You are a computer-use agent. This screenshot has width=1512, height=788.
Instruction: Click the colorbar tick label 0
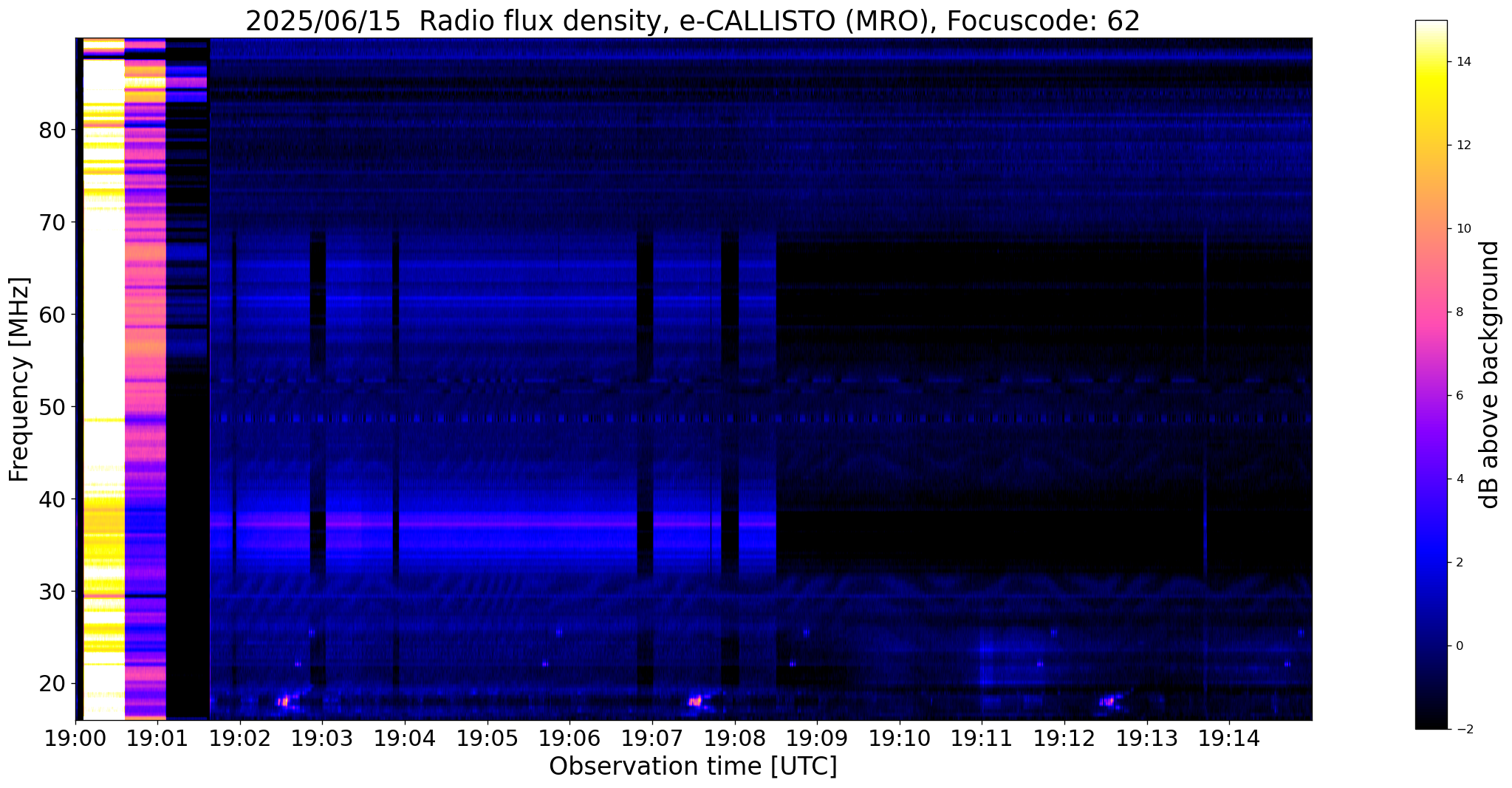(x=1459, y=646)
